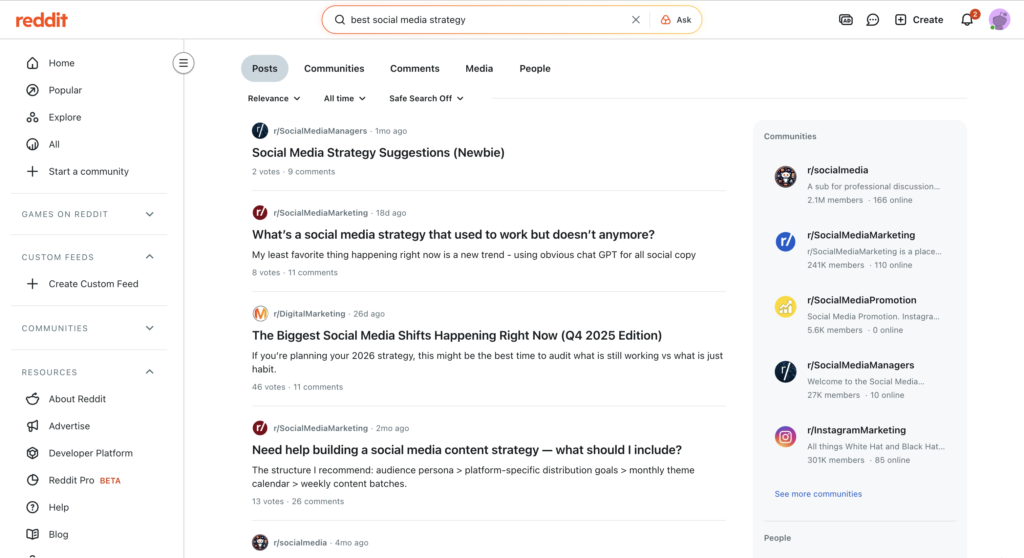This screenshot has height=558, width=1024.
Task: Click "2.1M members" under r/socialmedia
Action: [x=835, y=201]
